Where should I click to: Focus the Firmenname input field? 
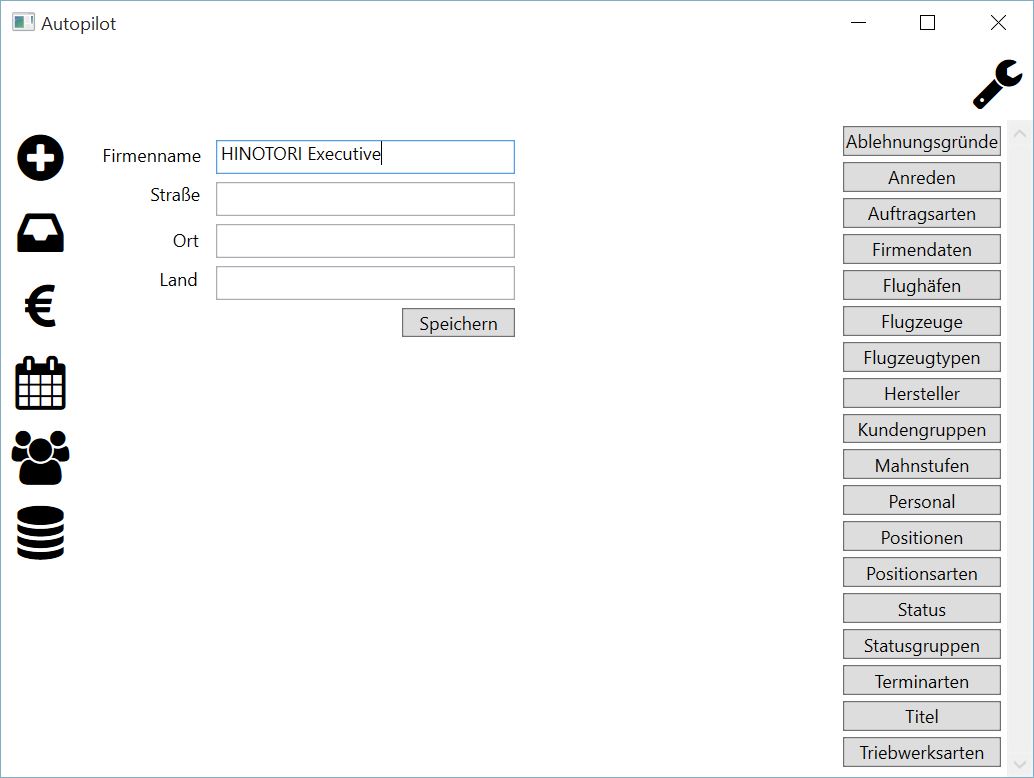[365, 157]
